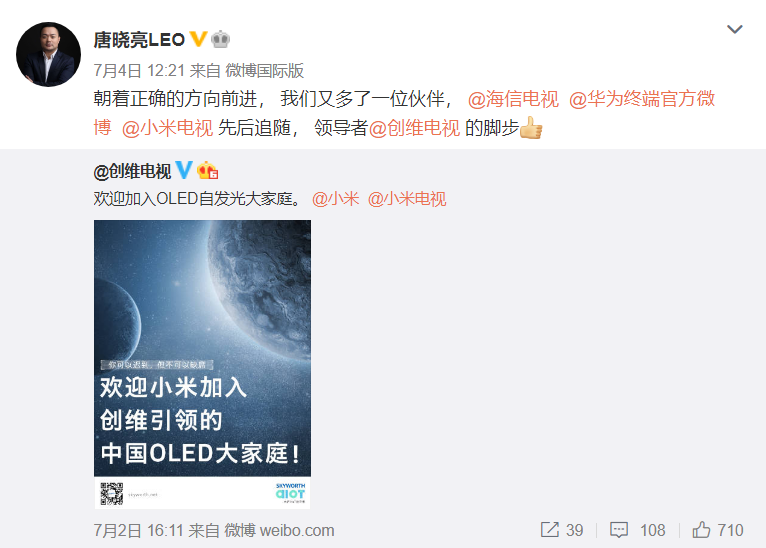View the OLED planet poster image

click(x=202, y=364)
